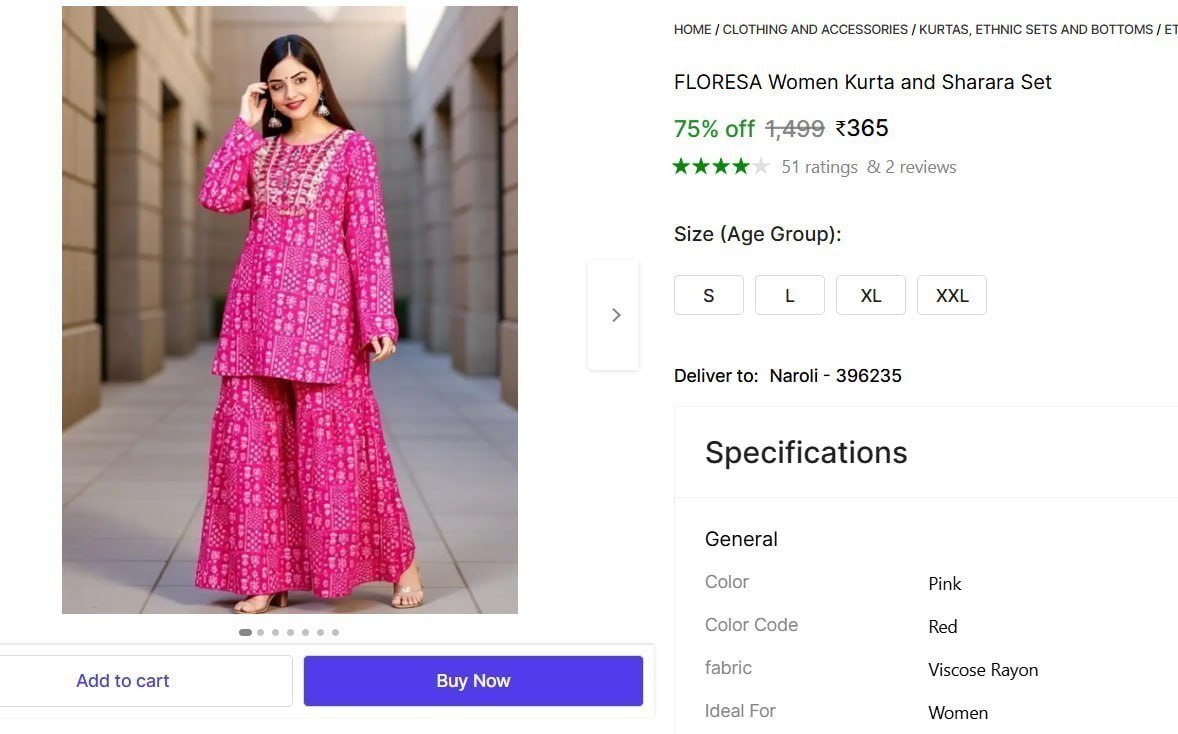Choose size S
This screenshot has height=734, width=1178.
coord(709,296)
